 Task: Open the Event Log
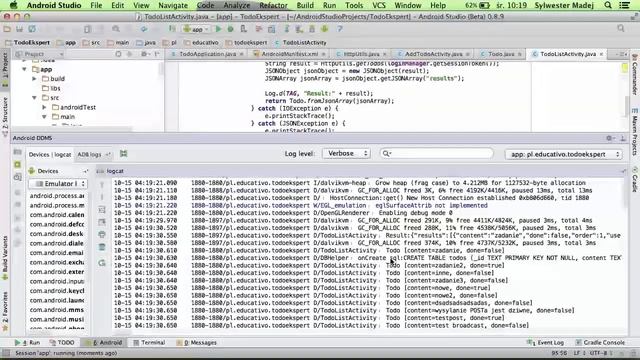[546, 342]
